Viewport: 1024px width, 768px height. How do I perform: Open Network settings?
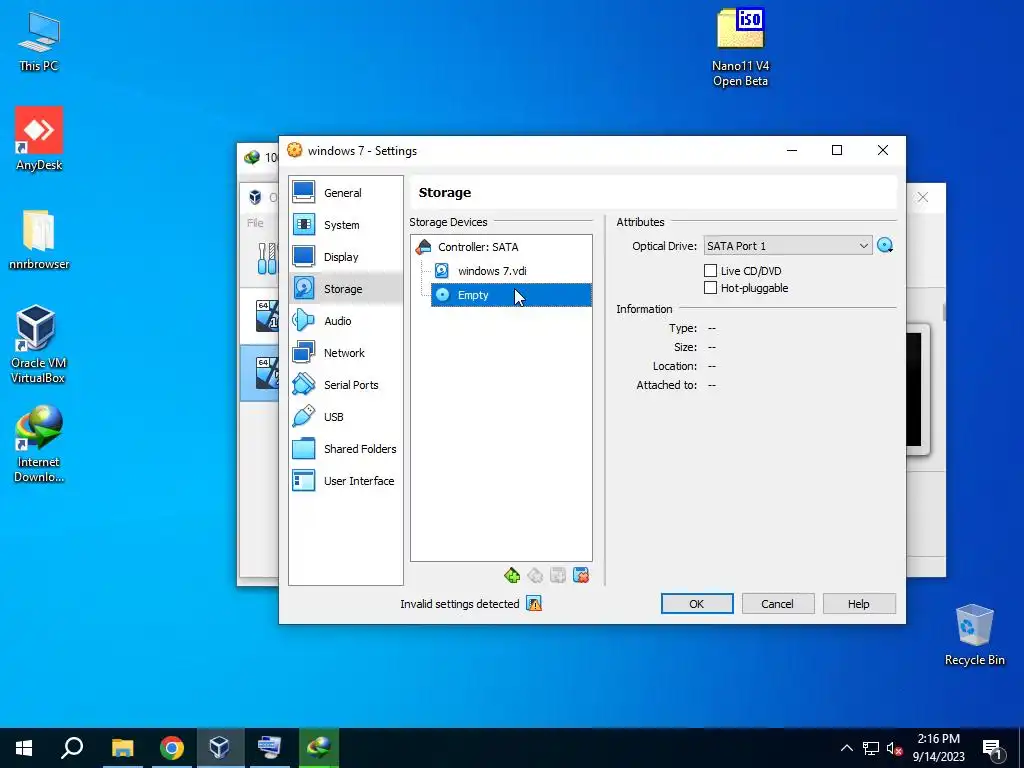coord(345,353)
